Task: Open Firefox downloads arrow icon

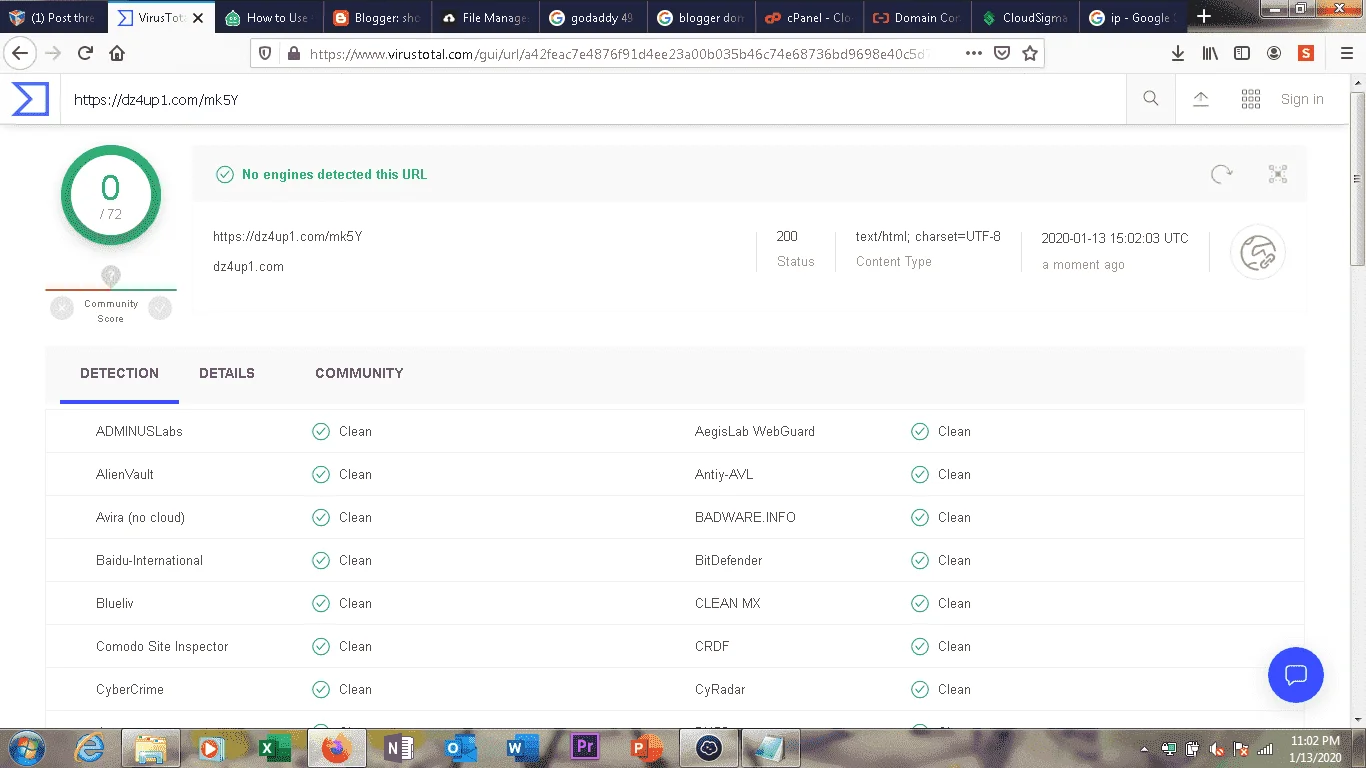Action: (1178, 53)
